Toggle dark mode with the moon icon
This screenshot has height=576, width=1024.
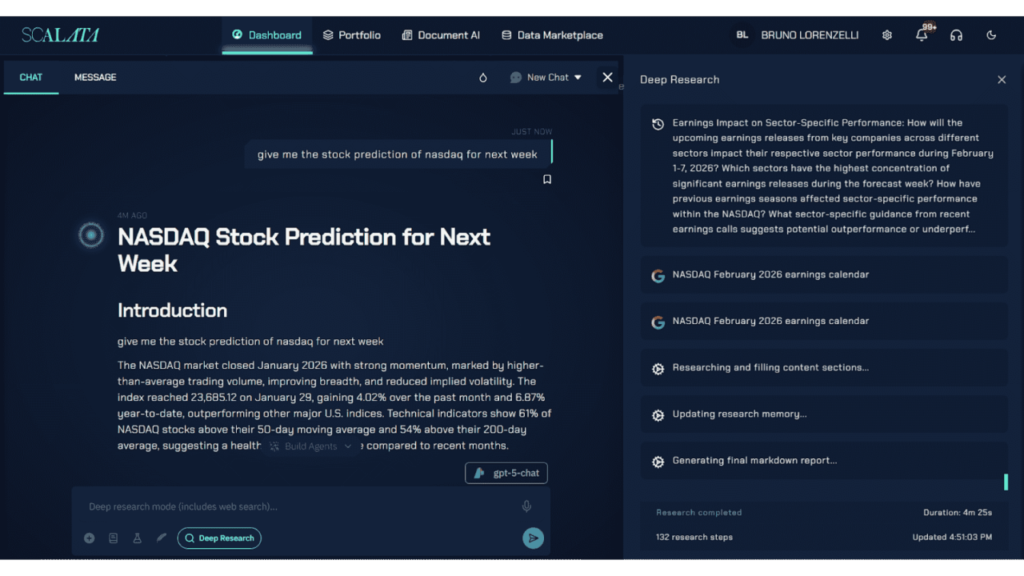coord(991,35)
